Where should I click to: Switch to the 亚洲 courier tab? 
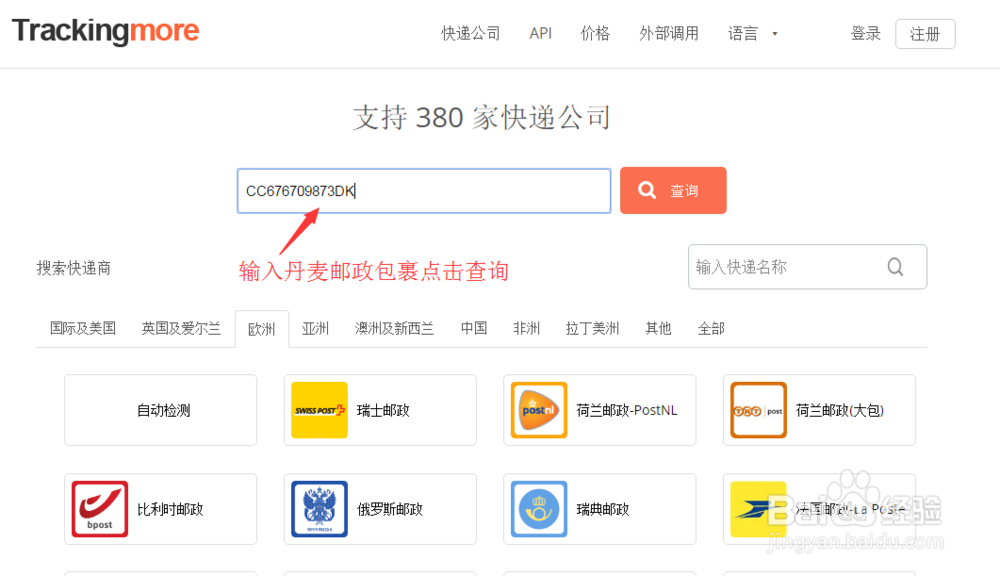[315, 328]
